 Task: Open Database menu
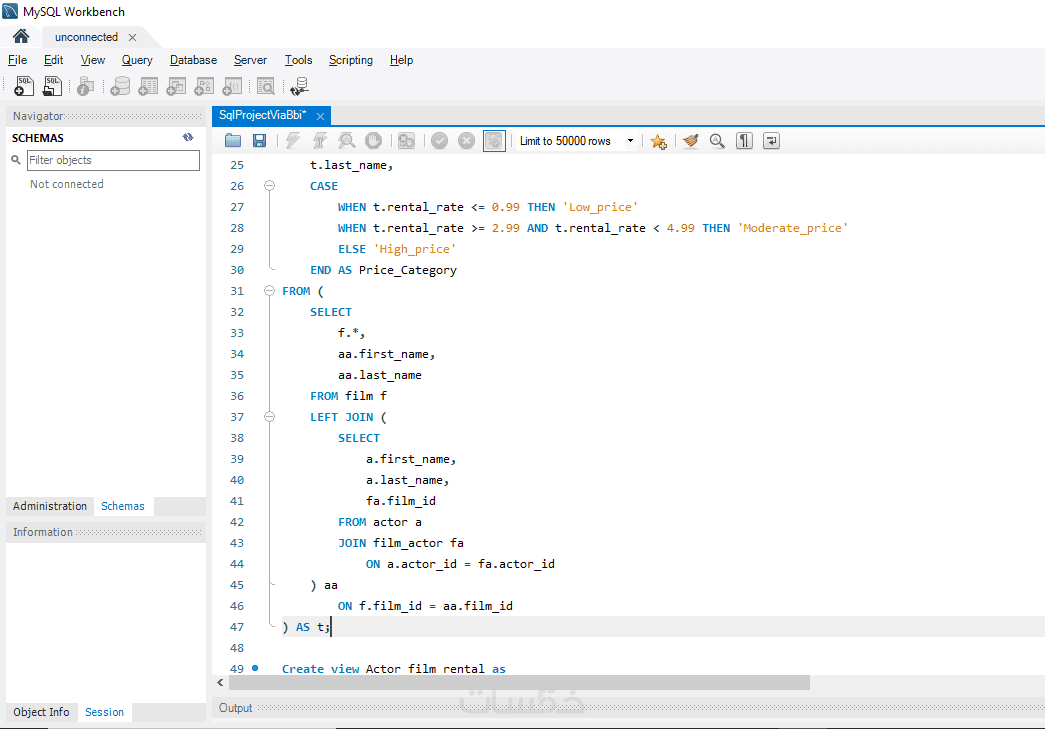click(193, 60)
